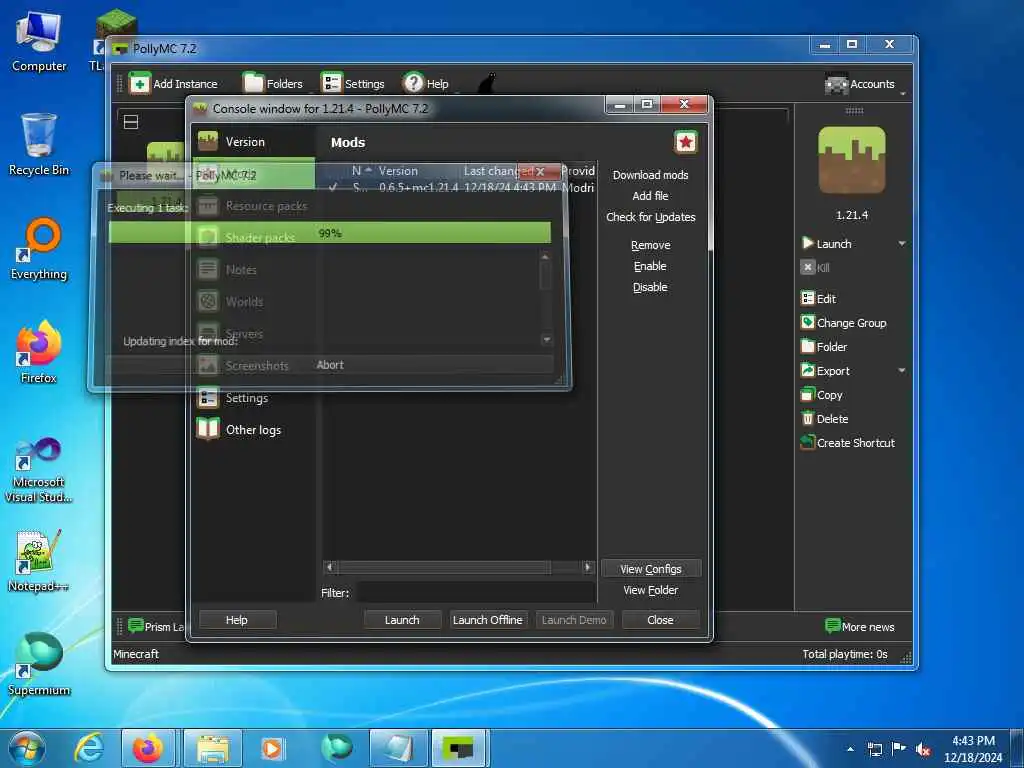Click the 99% progress bar
This screenshot has height=768, width=1024.
click(330, 232)
